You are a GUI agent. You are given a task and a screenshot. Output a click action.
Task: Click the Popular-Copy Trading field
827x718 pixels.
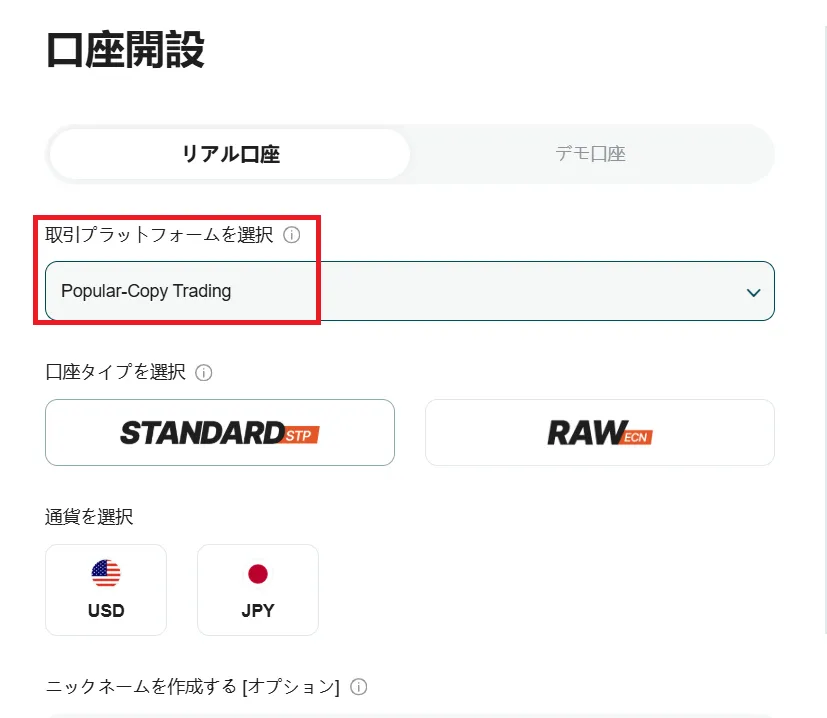click(x=143, y=291)
